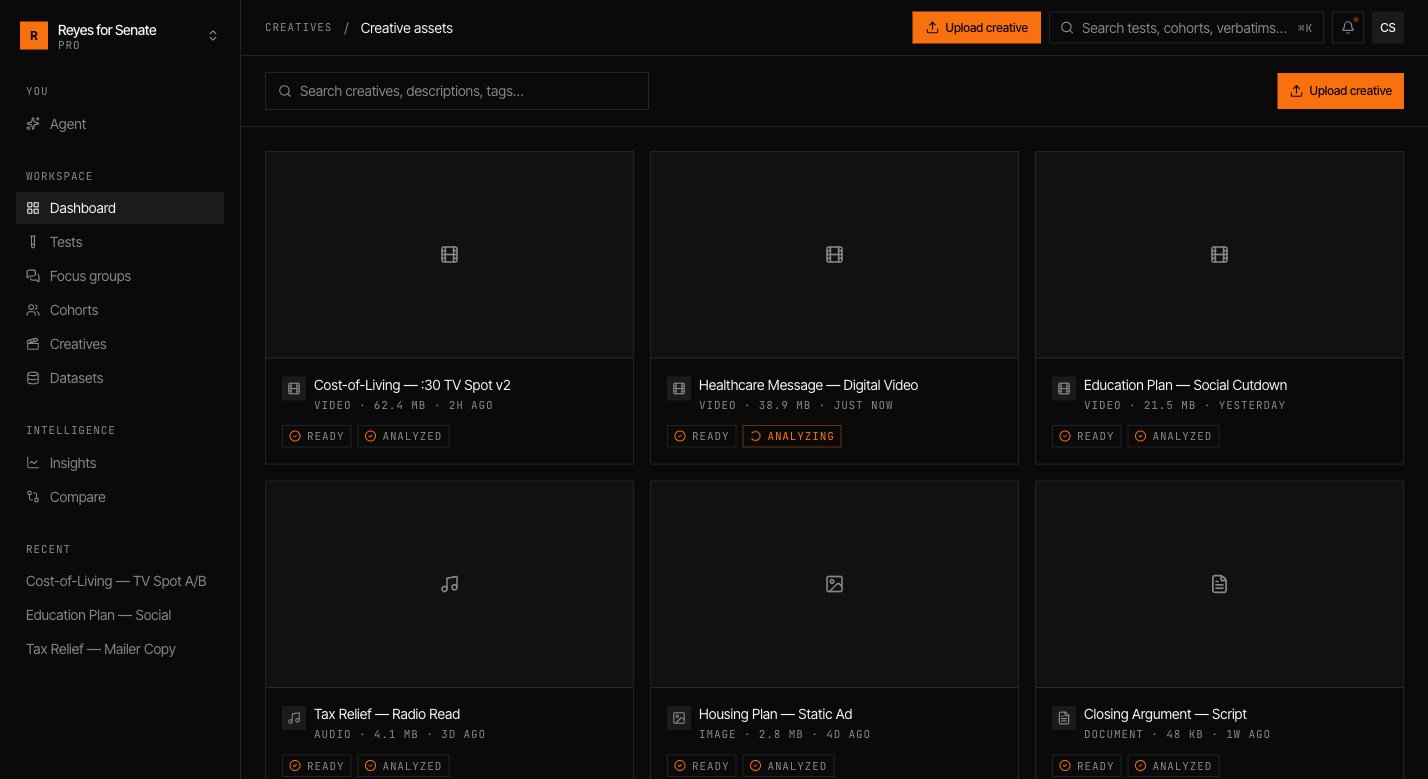This screenshot has height=779, width=1428.
Task: Open Healthcare Message Digital Video thumbnail
Action: (834, 255)
